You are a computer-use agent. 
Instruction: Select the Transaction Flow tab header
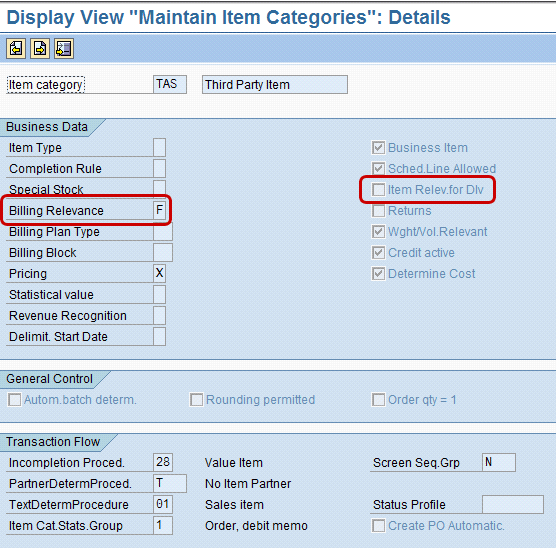tap(53, 442)
